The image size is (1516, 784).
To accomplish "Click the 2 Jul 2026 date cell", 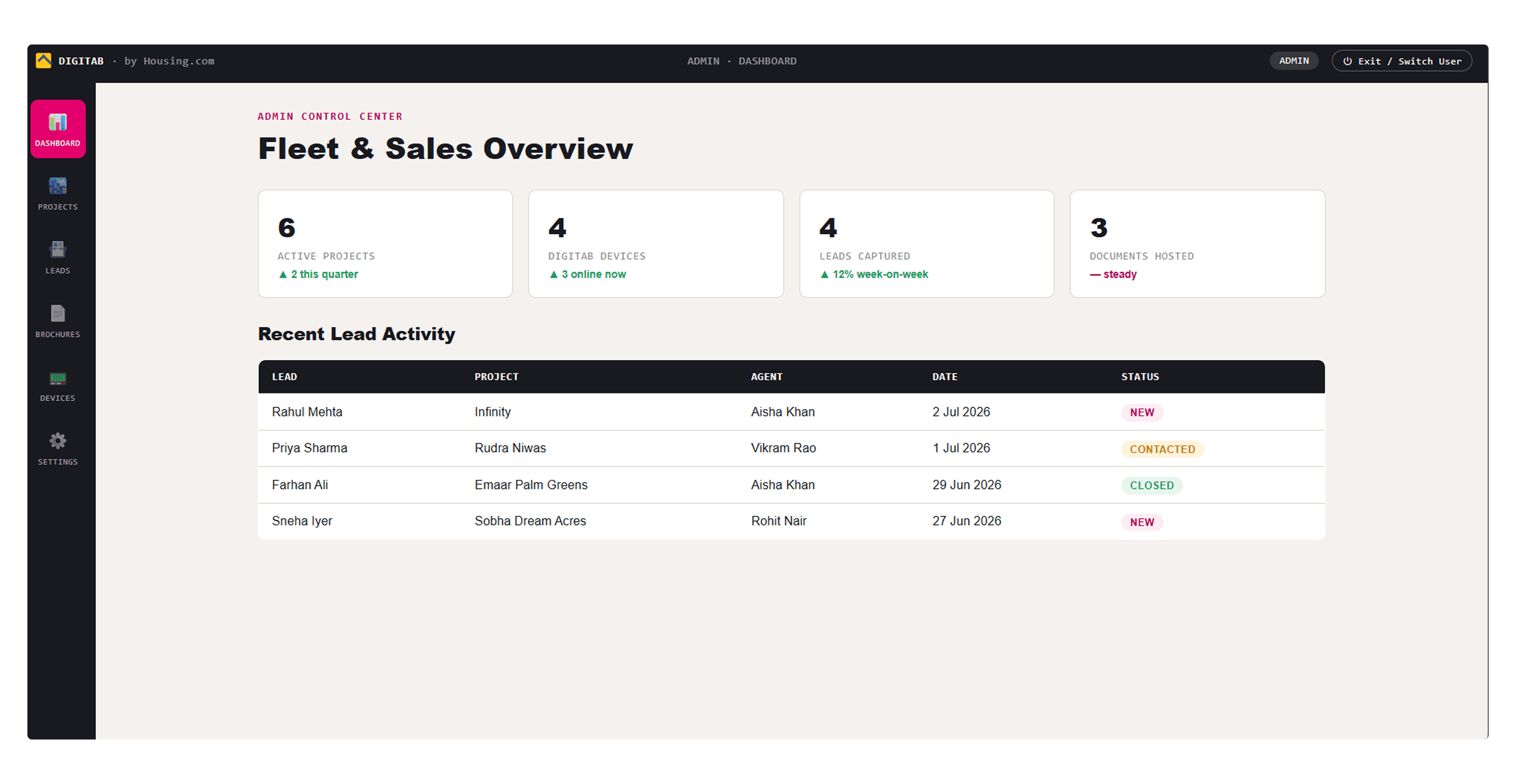I will pos(961,412).
